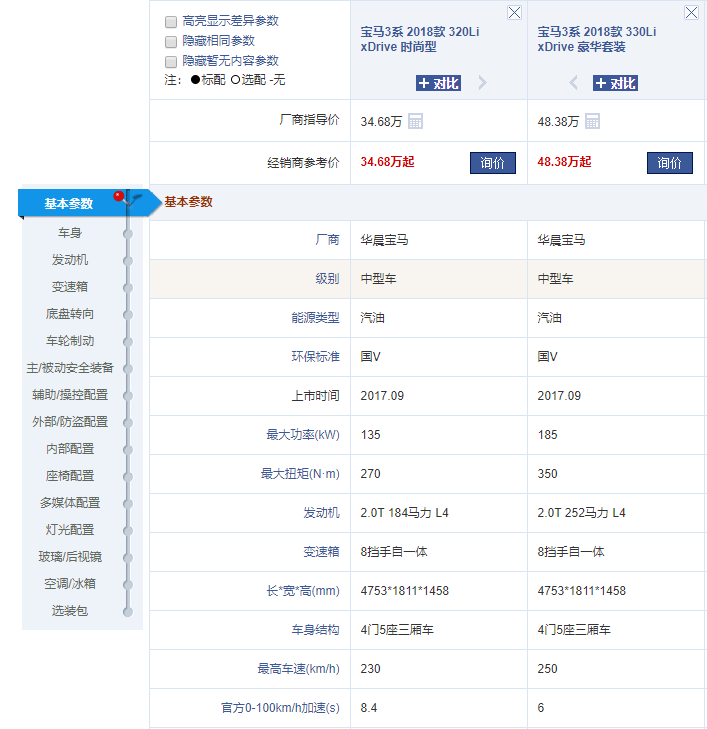
Task: Move 330Li column left with arrow
Action: pyautogui.click(x=574, y=83)
